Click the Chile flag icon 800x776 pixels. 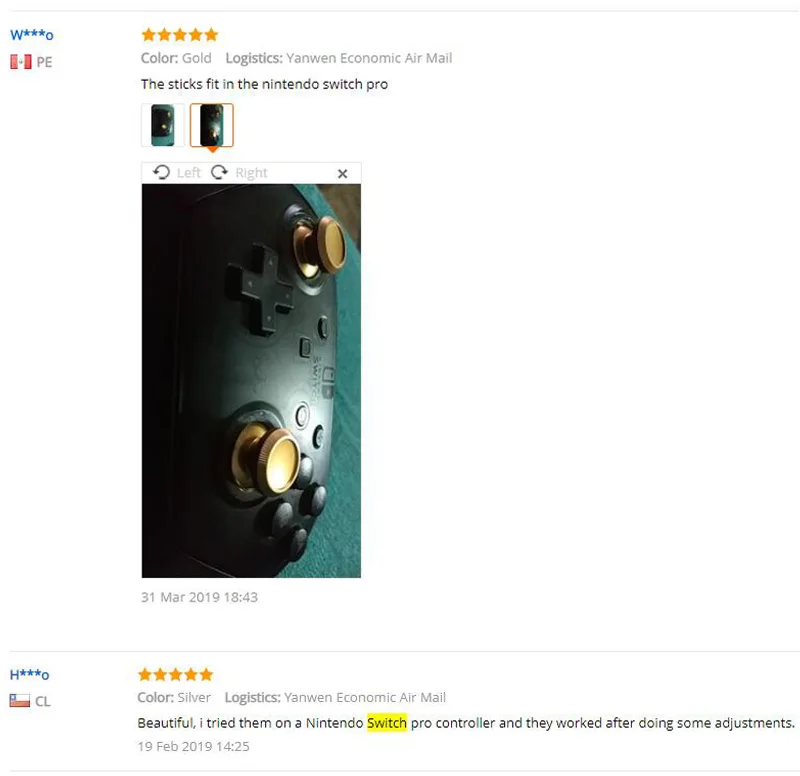(19, 700)
